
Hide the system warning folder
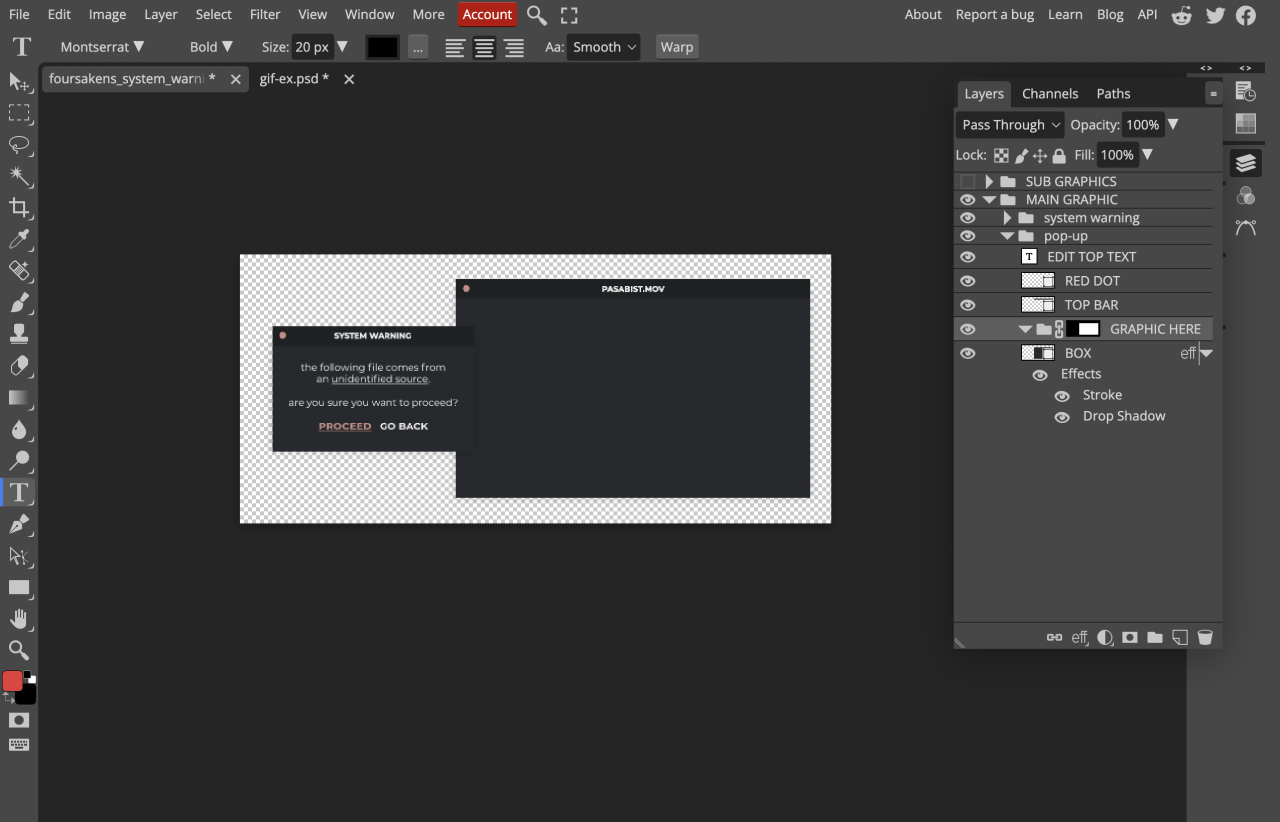pyautogui.click(x=967, y=218)
